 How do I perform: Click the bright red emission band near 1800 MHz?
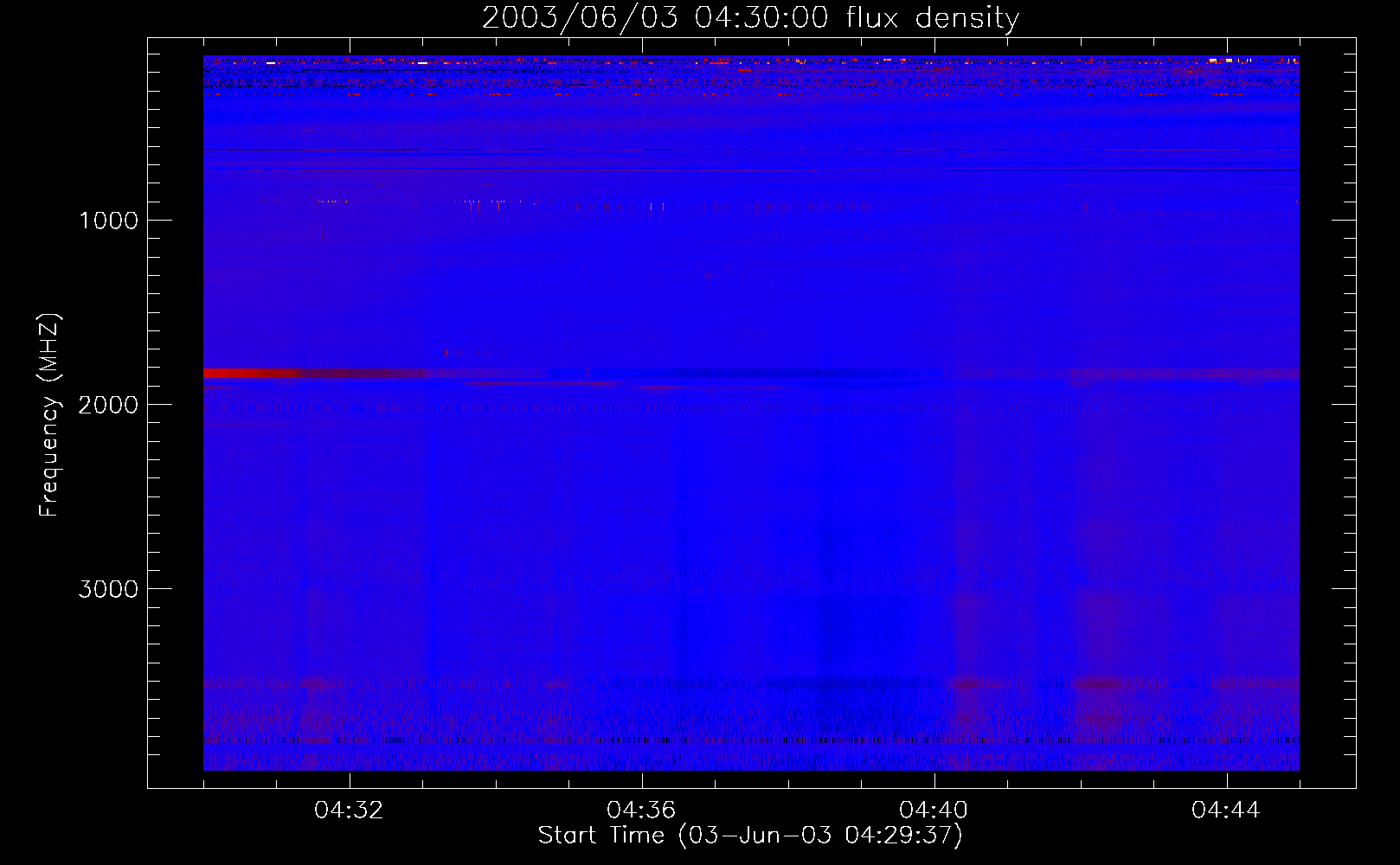[251, 374]
